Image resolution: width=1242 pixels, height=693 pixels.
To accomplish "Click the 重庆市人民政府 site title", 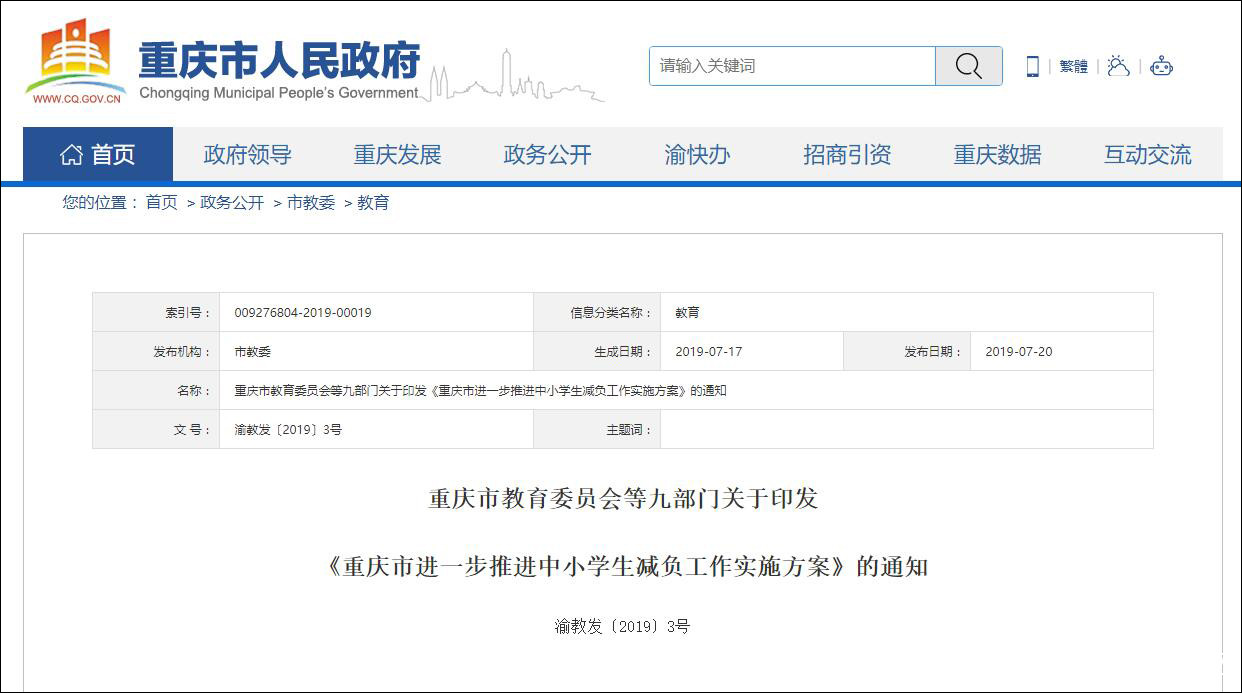I will [x=279, y=60].
